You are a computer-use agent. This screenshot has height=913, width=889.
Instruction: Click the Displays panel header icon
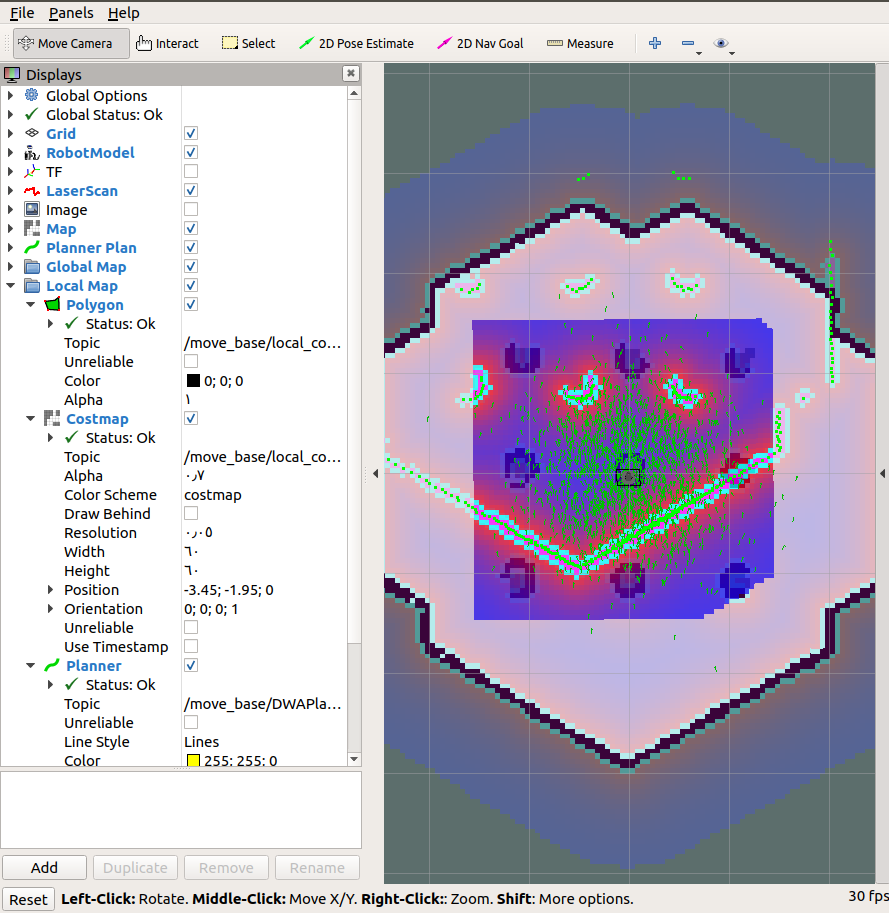click(x=13, y=74)
